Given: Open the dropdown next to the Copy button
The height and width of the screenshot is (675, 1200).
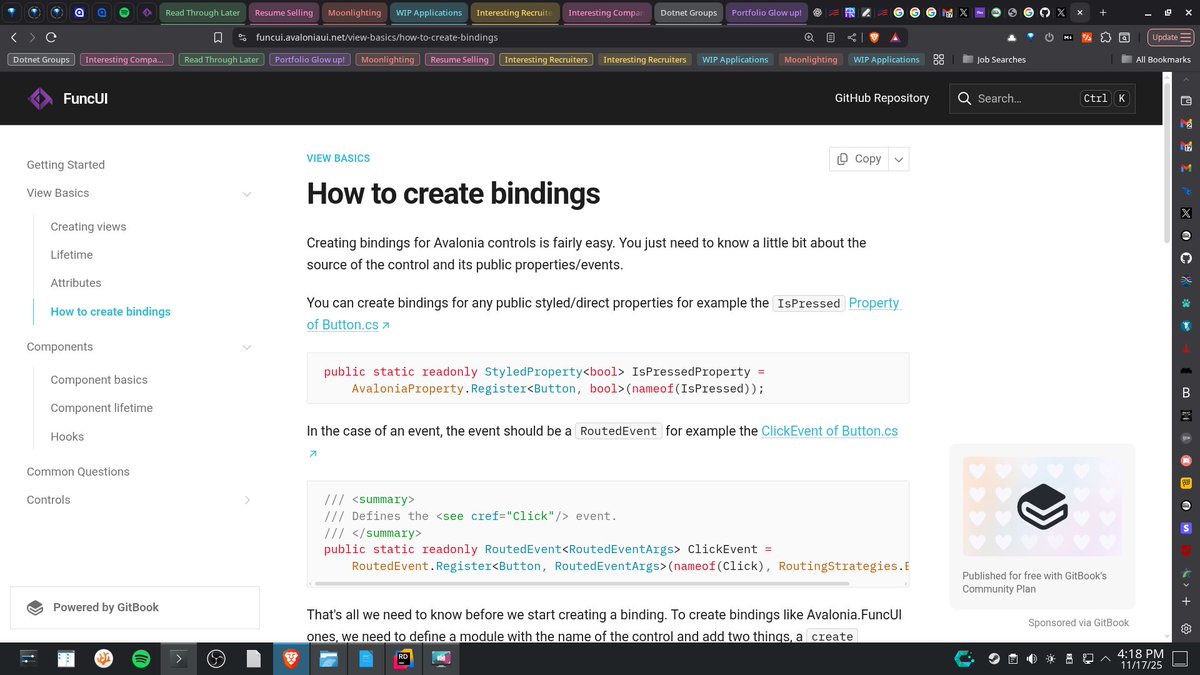Looking at the screenshot, I should coord(898,159).
